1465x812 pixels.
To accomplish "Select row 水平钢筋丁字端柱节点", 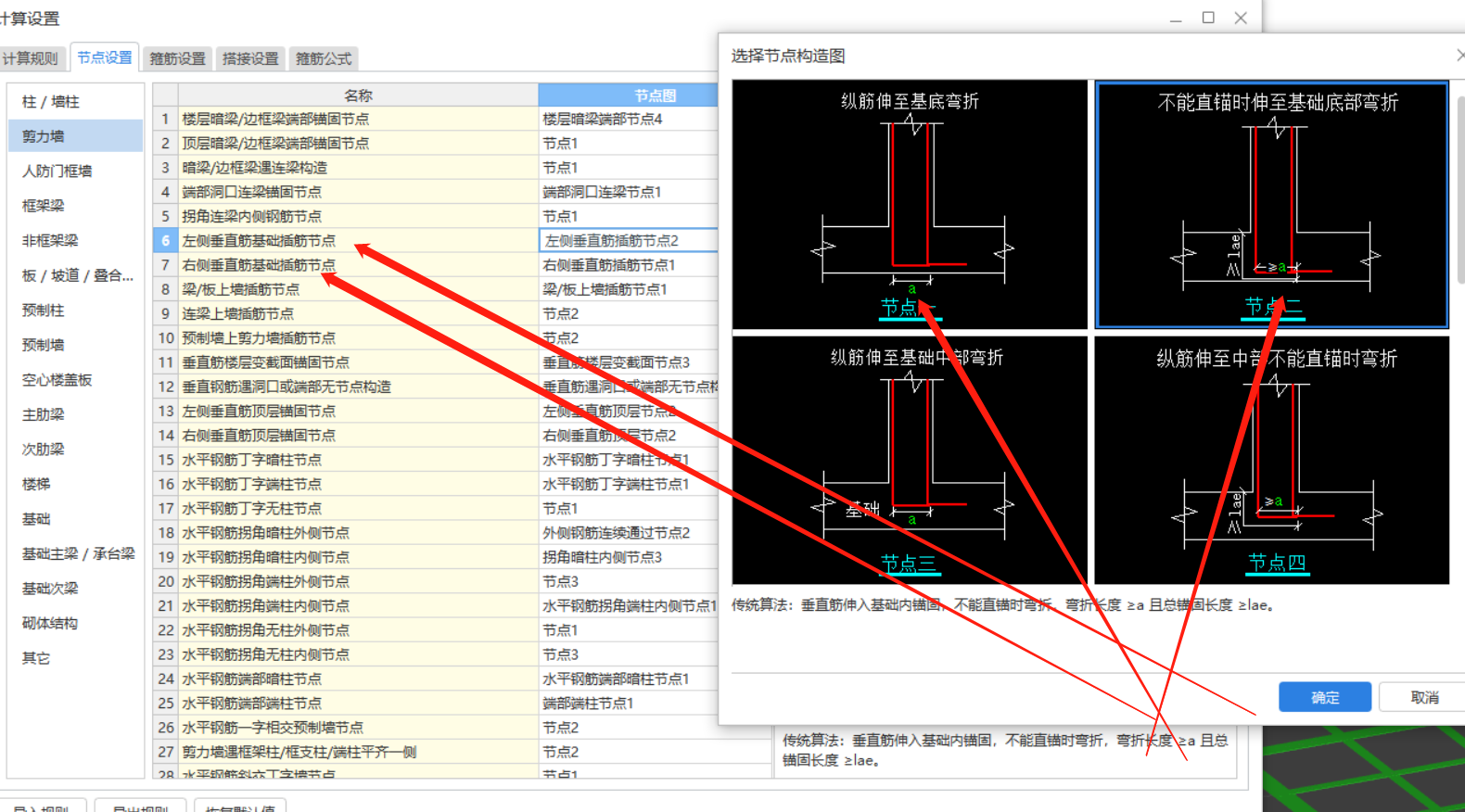I will (358, 484).
